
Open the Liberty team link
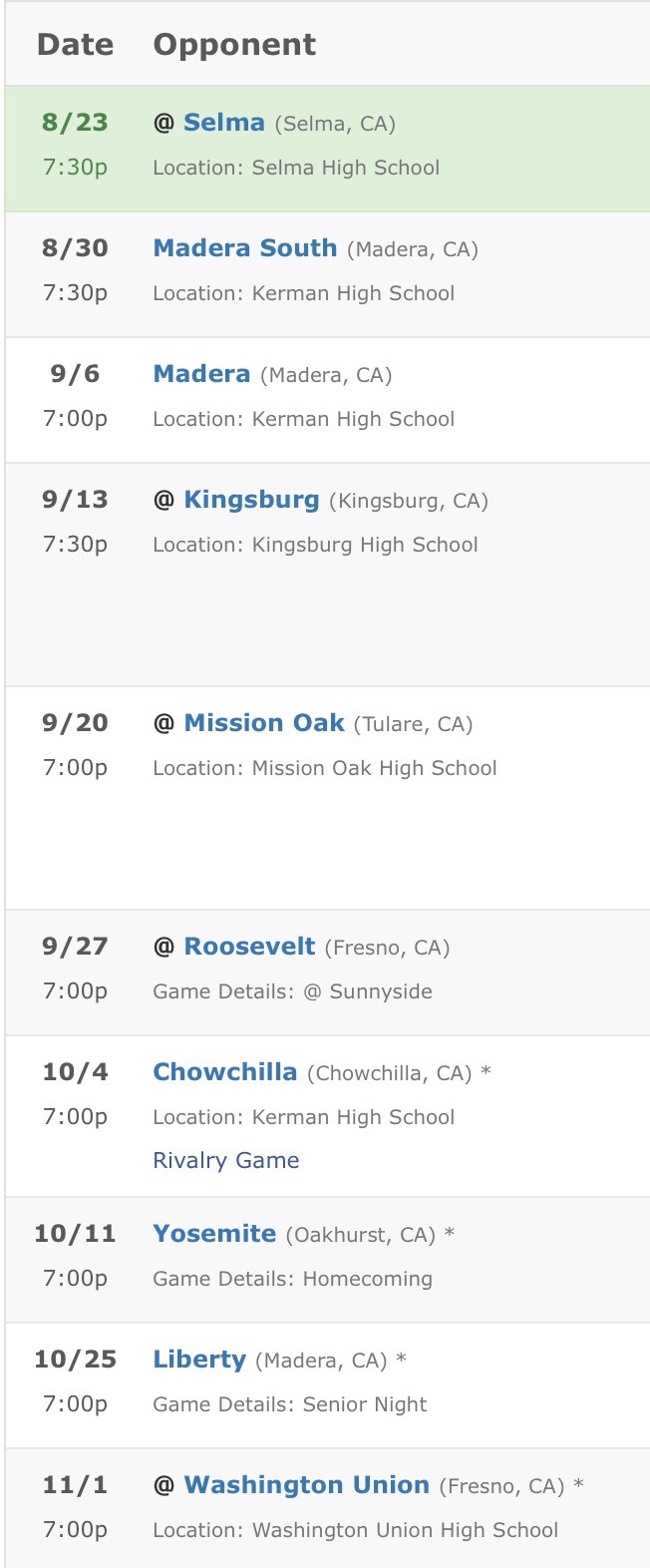[x=199, y=1360]
